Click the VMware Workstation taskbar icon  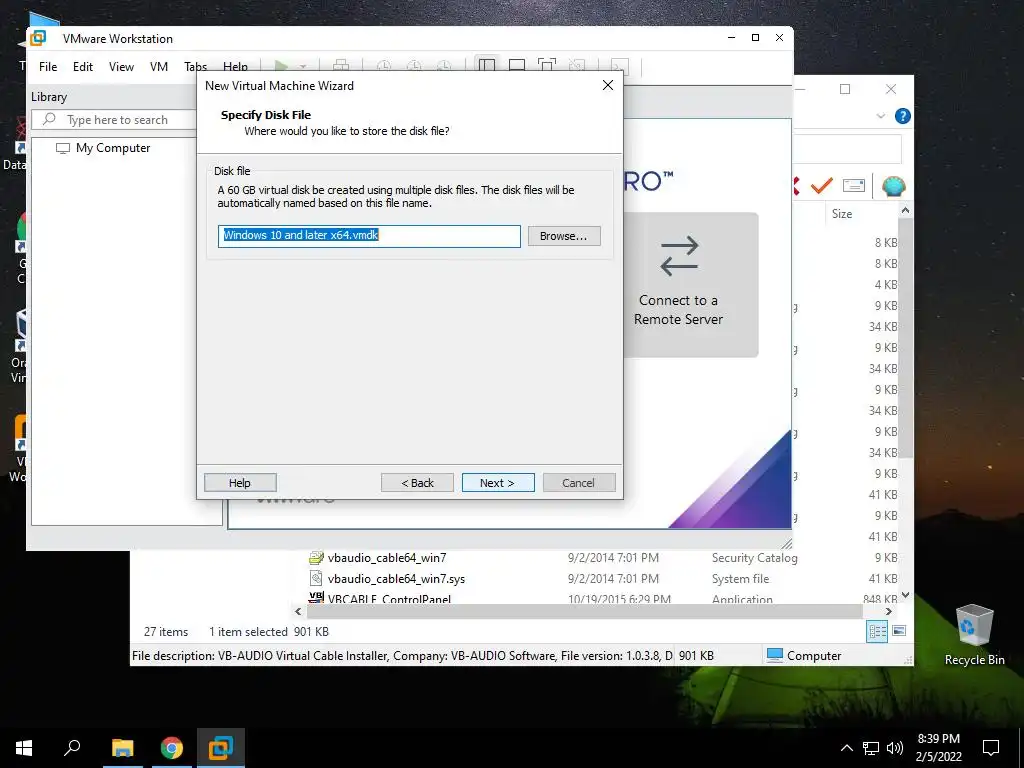point(221,748)
